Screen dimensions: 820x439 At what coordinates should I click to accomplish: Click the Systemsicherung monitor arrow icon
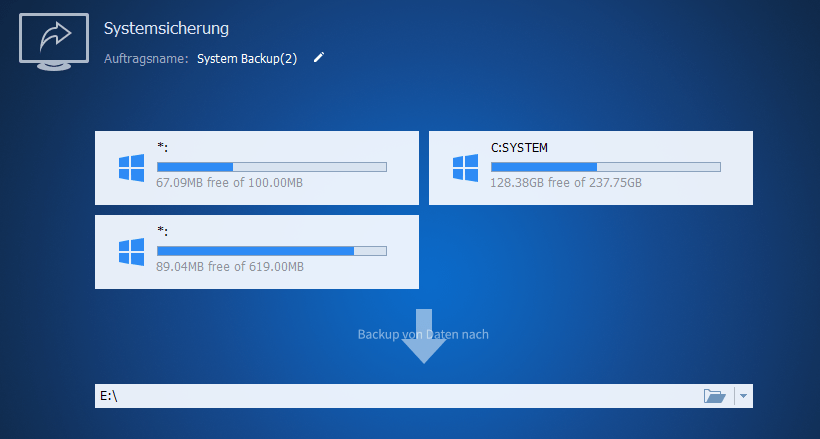tap(54, 42)
